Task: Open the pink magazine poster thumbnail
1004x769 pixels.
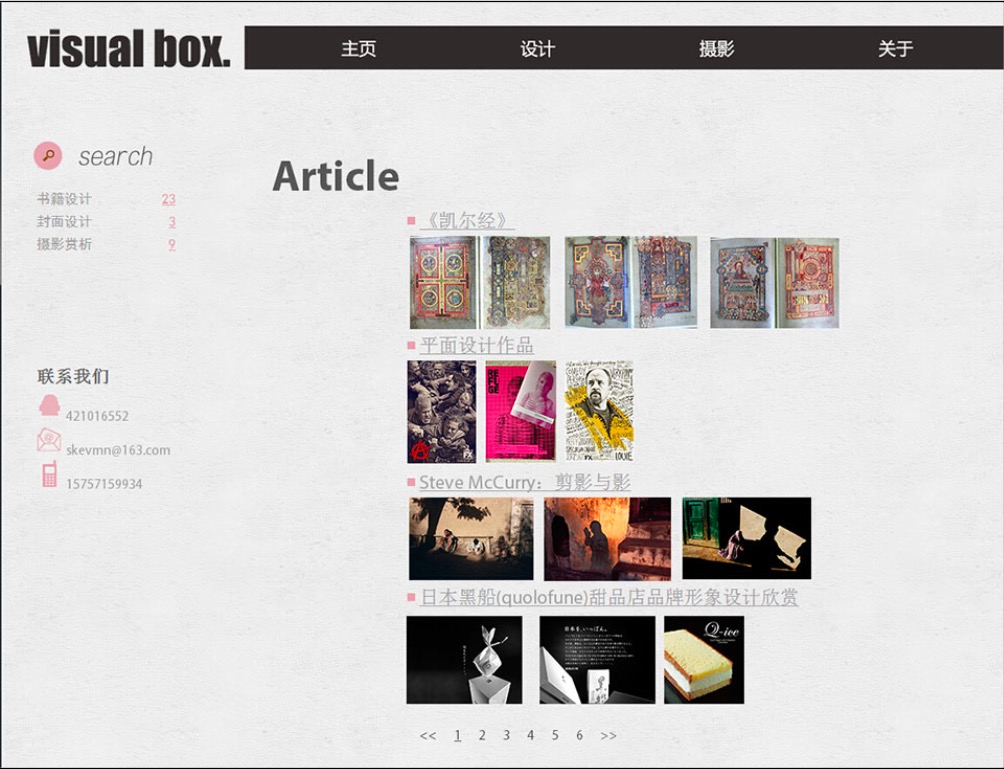Action: (x=520, y=411)
